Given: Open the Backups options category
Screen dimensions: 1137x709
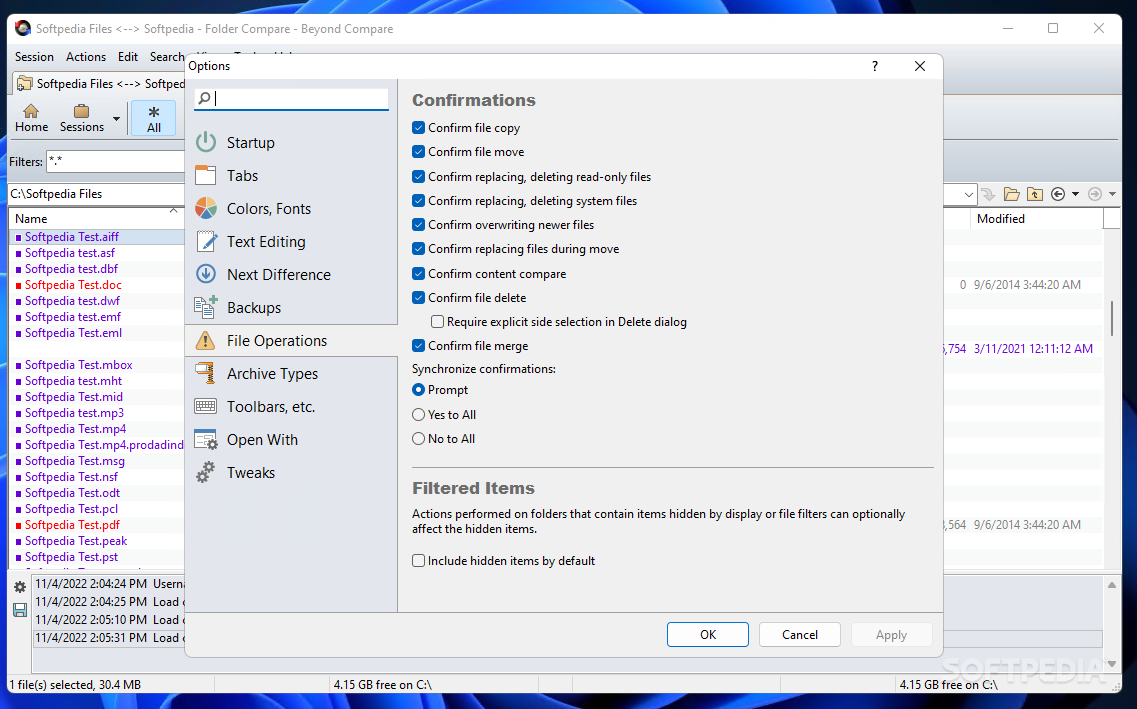Looking at the screenshot, I should pos(292,307).
